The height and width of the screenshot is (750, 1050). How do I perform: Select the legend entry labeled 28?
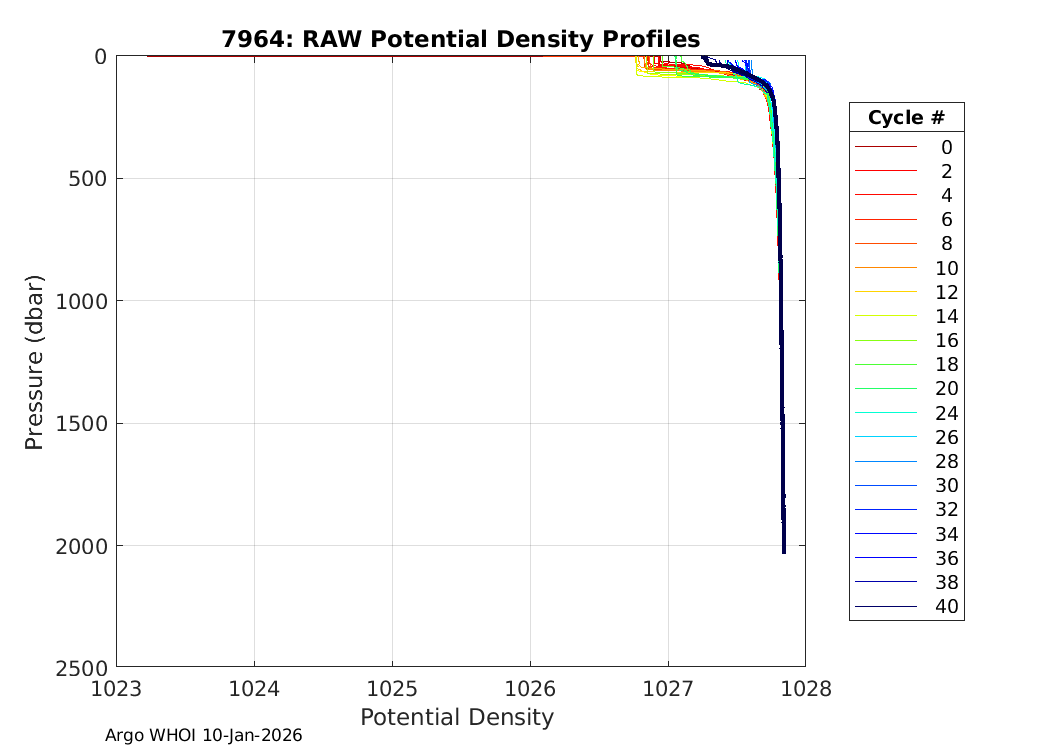pos(946,461)
